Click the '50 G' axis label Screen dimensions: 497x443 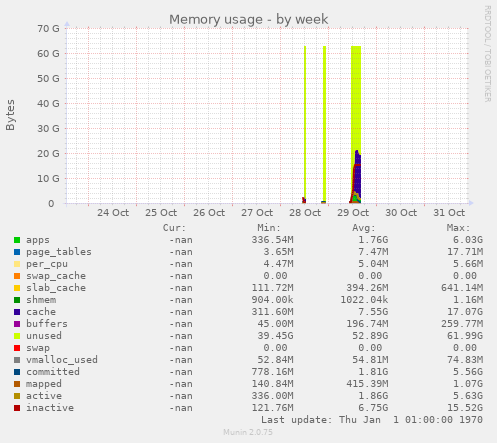click(x=48, y=79)
